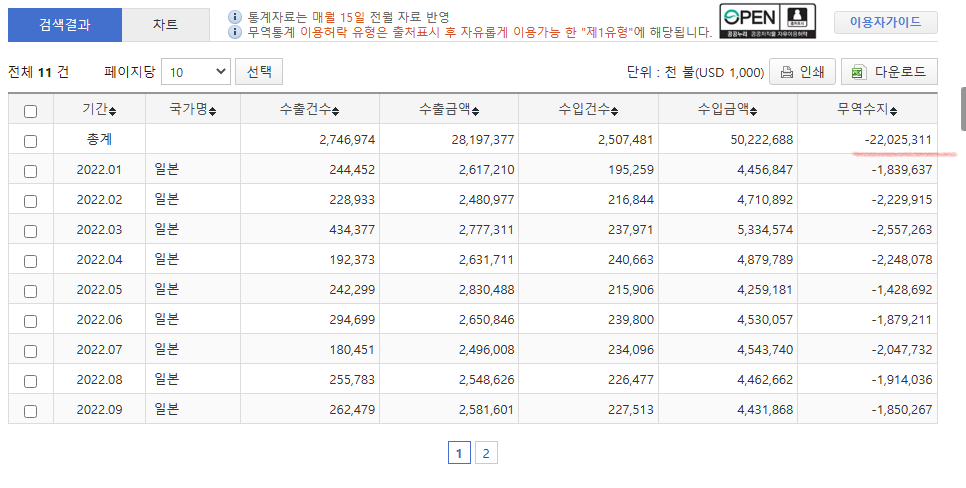The image size is (966, 488).
Task: Select the 검색결과 tab
Action: [65, 25]
